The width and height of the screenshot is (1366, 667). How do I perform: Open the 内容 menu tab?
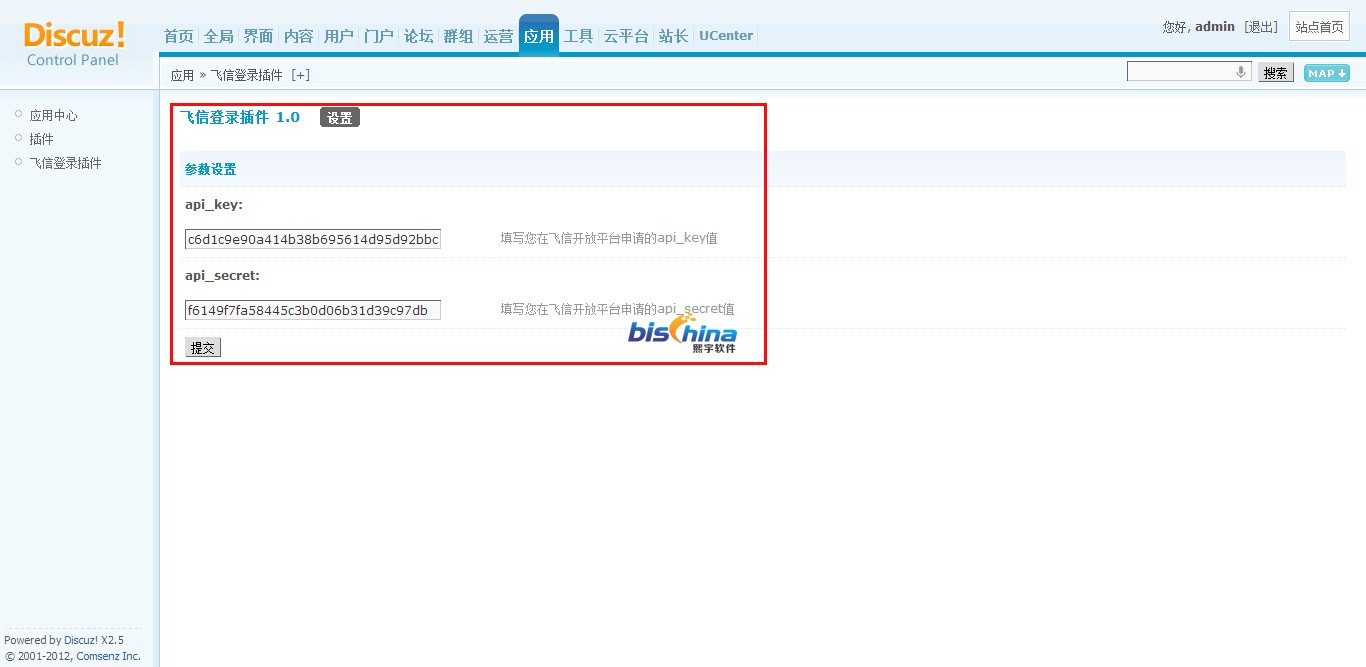click(299, 36)
